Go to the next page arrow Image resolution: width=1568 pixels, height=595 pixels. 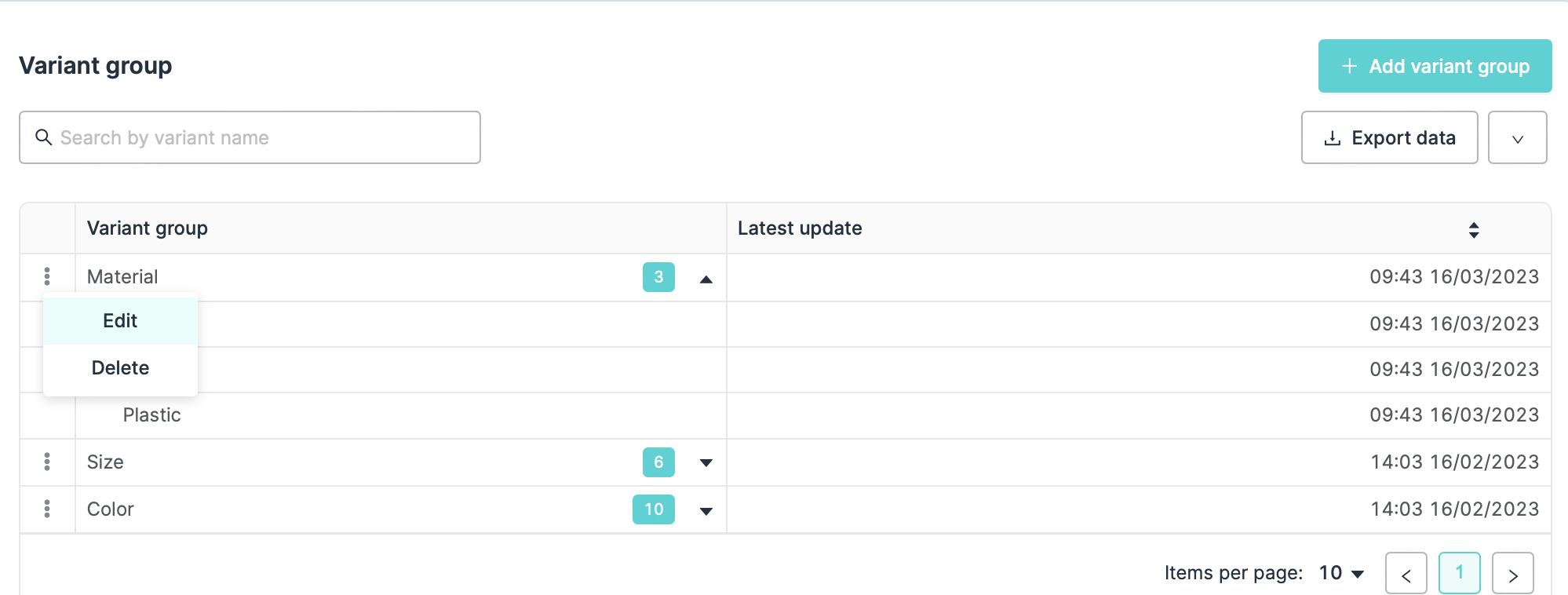point(1512,574)
